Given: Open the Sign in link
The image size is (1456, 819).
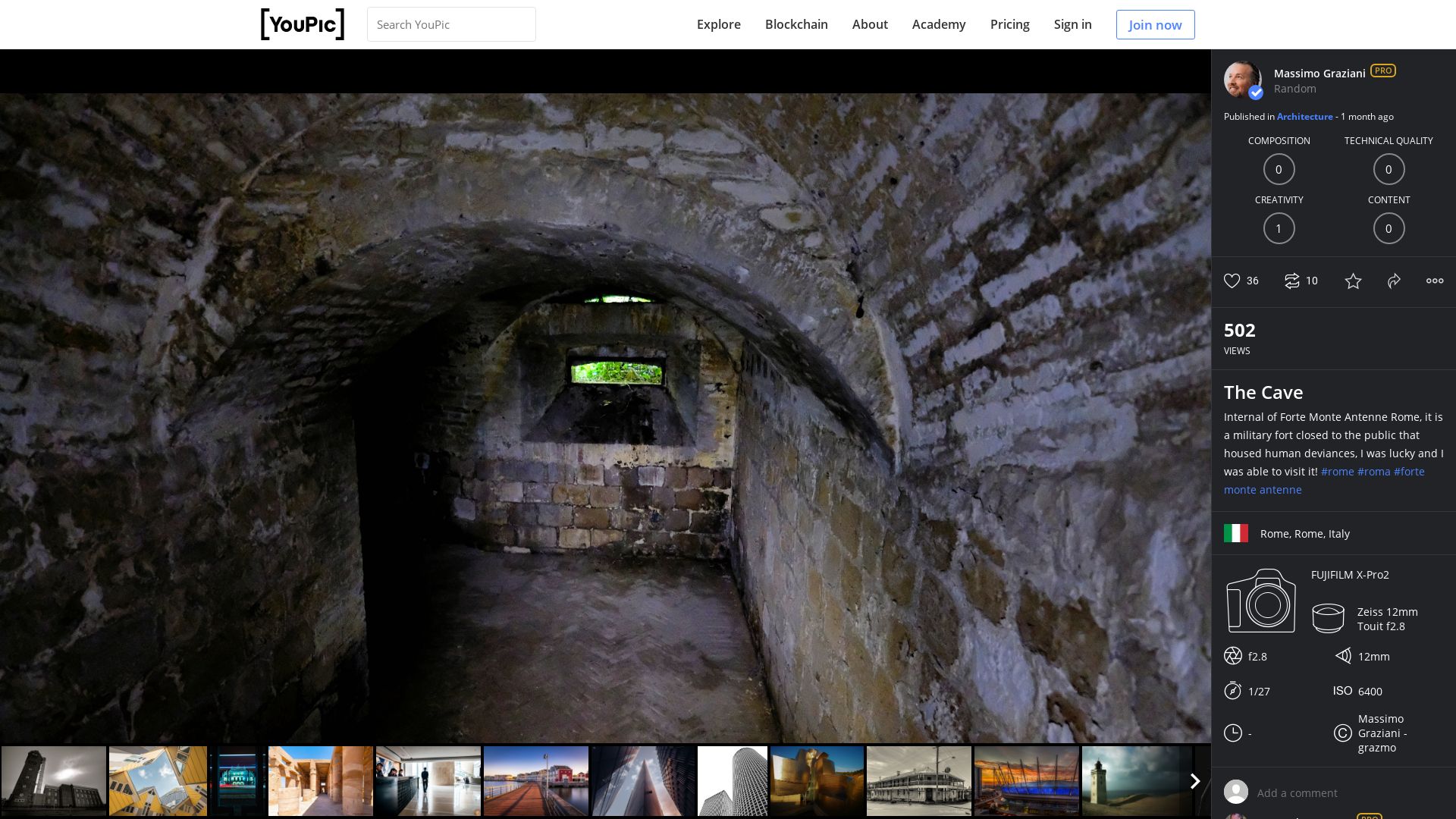Looking at the screenshot, I should pyautogui.click(x=1072, y=24).
